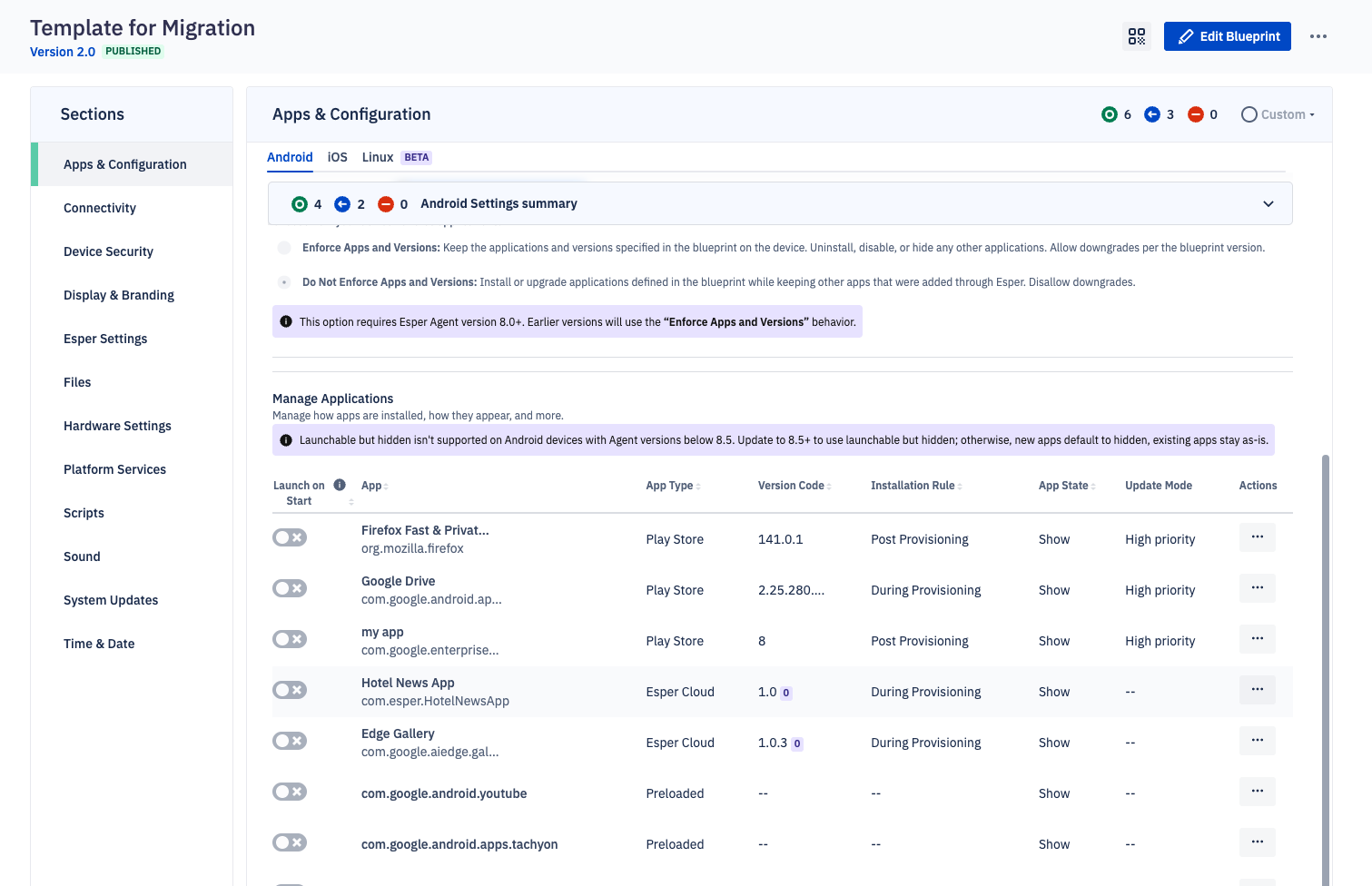The height and width of the screenshot is (886, 1372).
Task: Switch to the iOS tab
Action: point(337,157)
